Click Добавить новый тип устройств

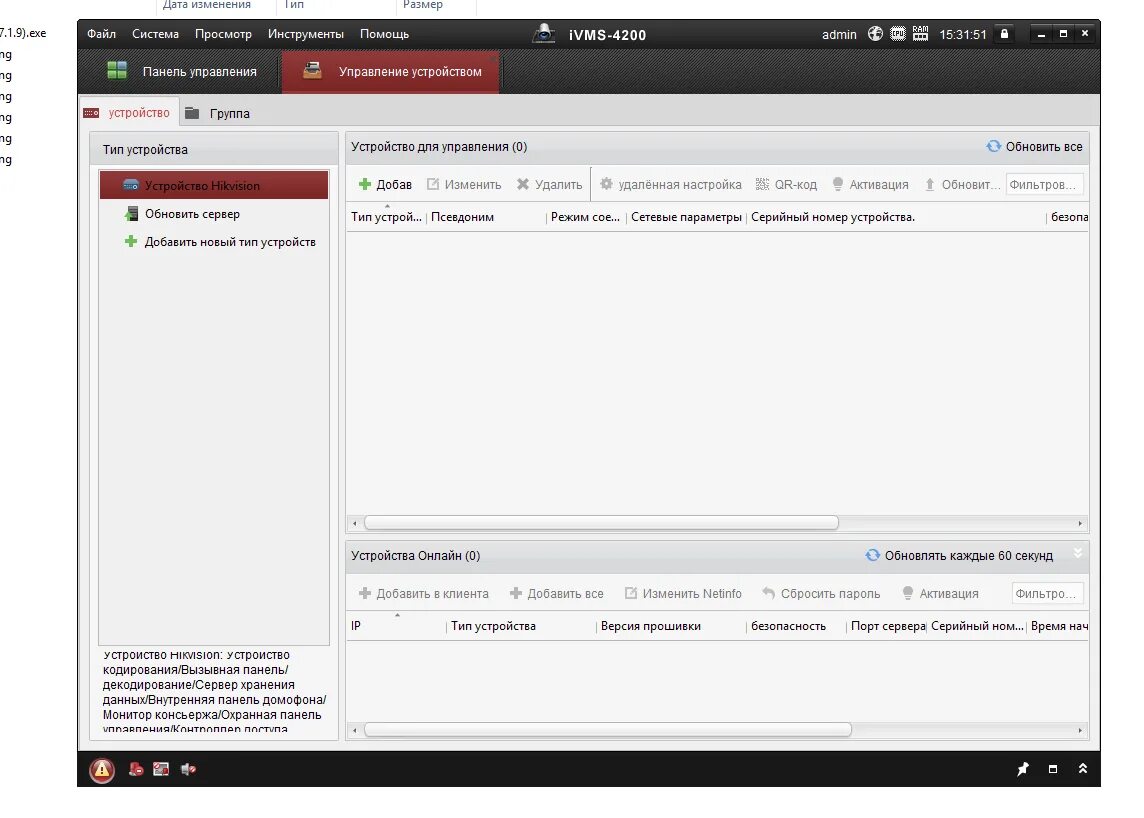click(x=214, y=242)
